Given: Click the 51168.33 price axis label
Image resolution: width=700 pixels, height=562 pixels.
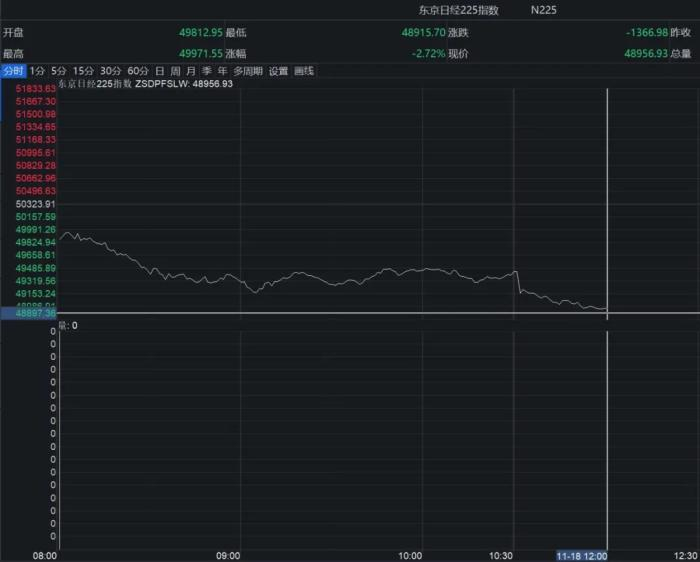Looking at the screenshot, I should point(36,140).
